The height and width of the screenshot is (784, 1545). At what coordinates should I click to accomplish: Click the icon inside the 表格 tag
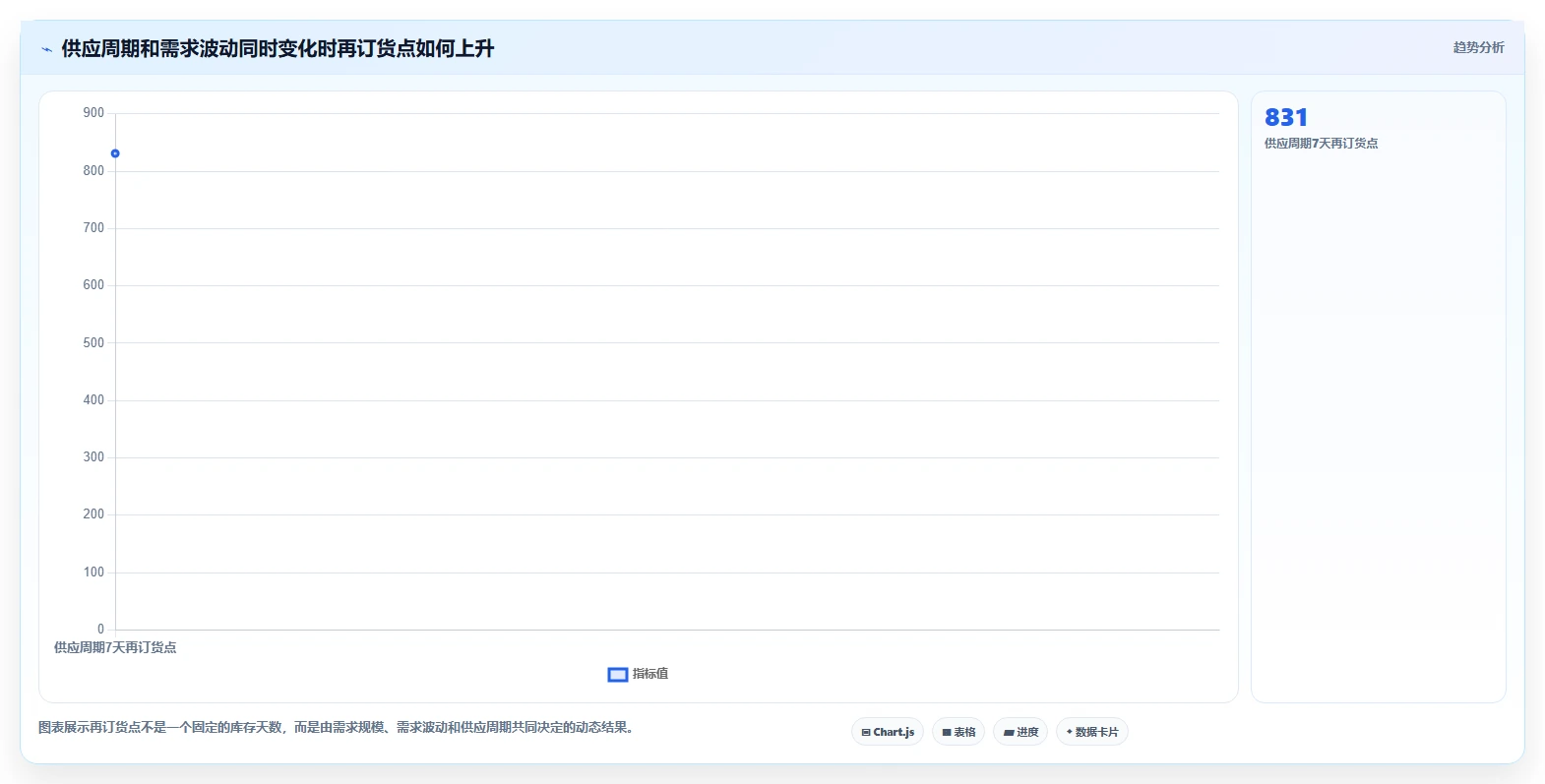pyautogui.click(x=947, y=733)
